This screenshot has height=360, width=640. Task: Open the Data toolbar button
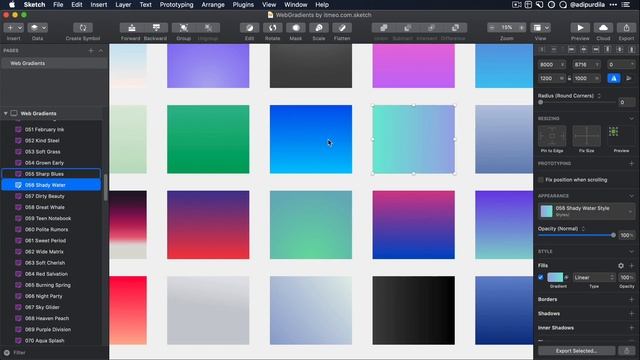[37, 28]
